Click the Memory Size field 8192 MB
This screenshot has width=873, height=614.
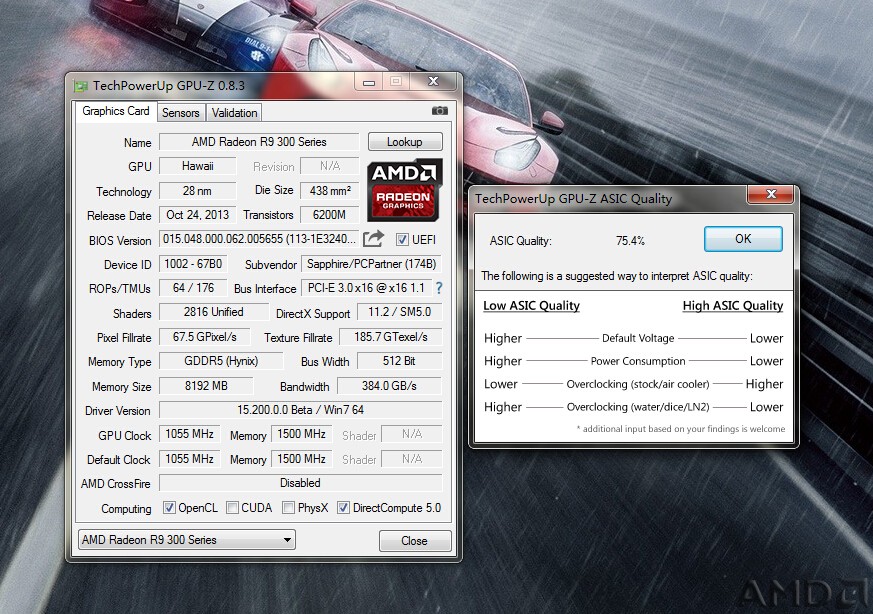[206, 386]
